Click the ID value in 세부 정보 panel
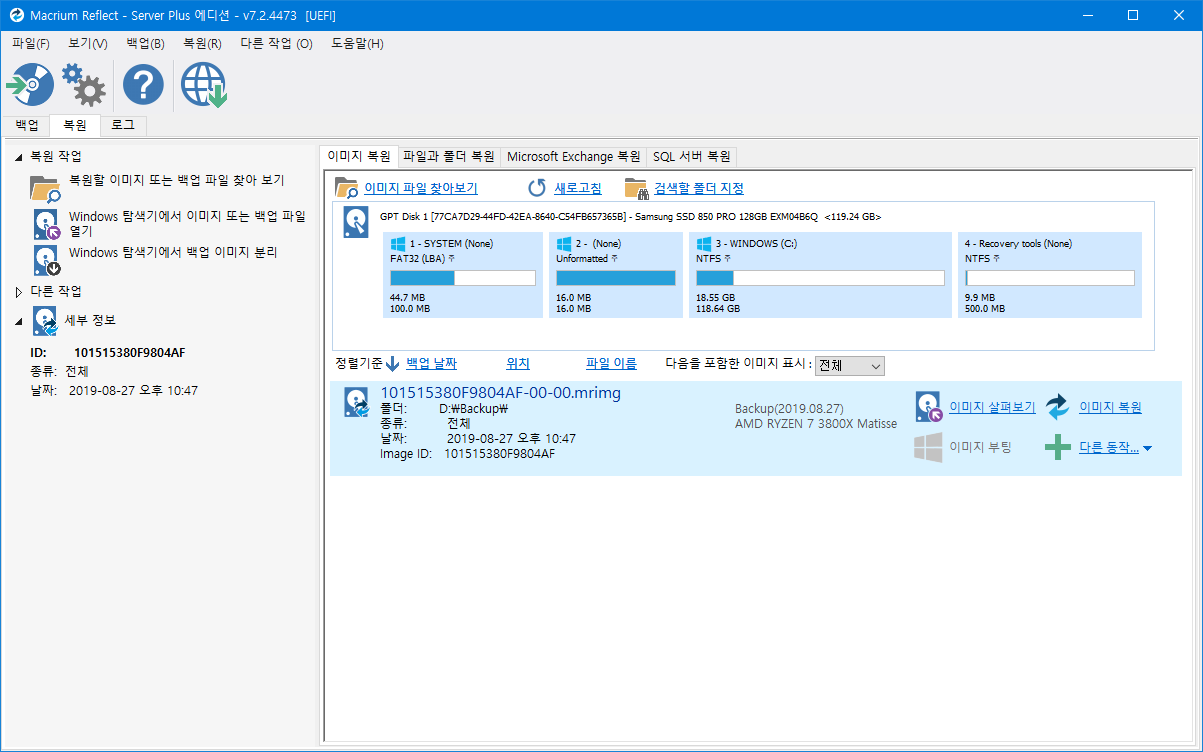 pos(130,353)
